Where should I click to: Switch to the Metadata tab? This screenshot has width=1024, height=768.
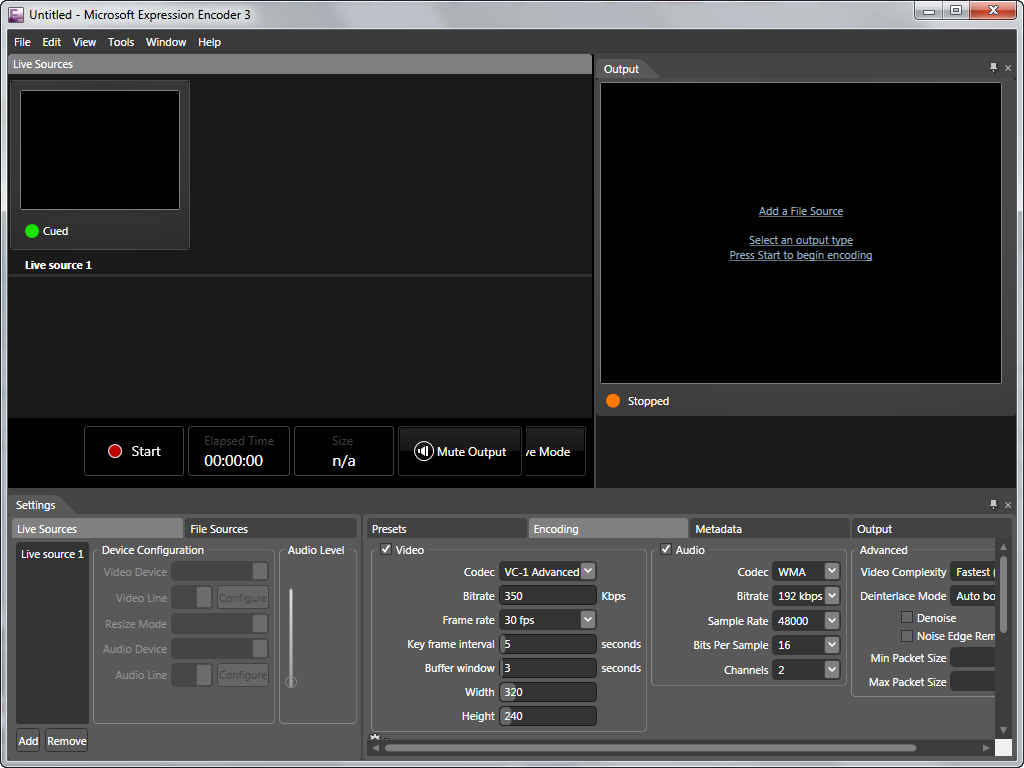coord(769,528)
